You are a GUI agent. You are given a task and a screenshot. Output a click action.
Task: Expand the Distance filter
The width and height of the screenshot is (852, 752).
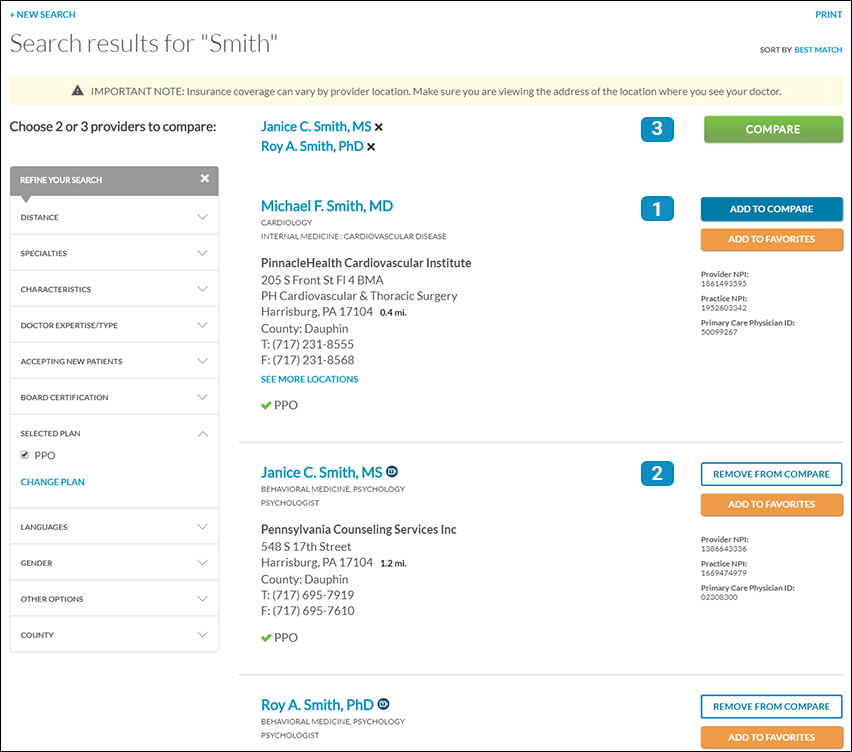click(x=202, y=217)
